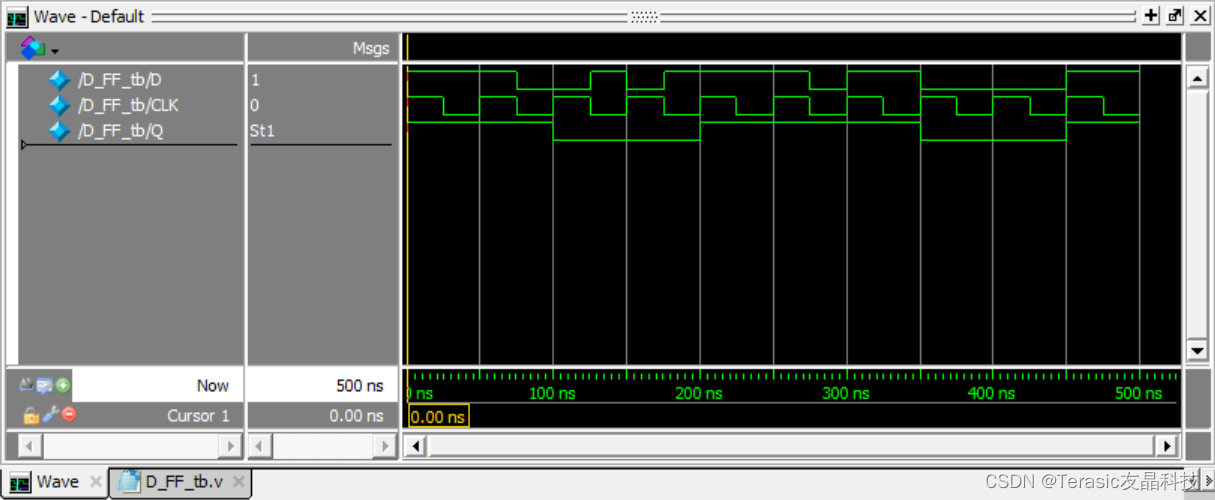
Task: Click the Cursor 1 label
Action: 198,416
